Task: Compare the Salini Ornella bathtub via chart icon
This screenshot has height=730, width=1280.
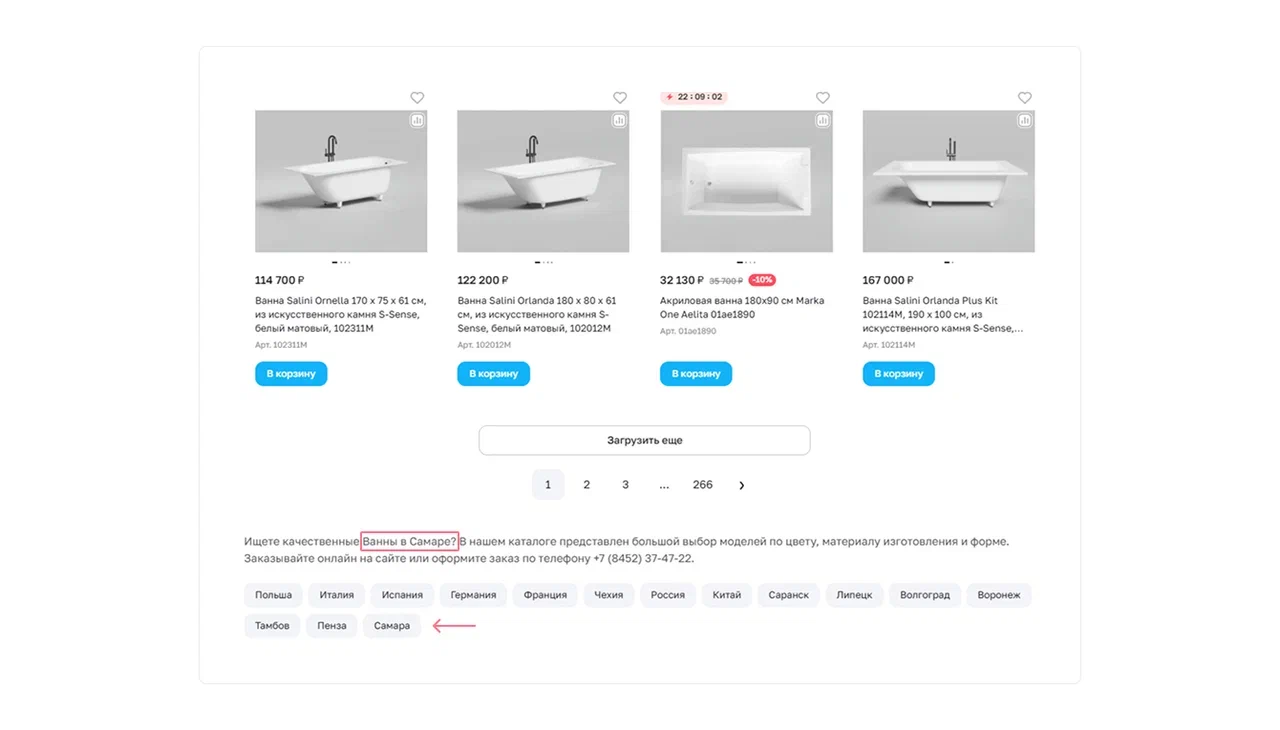Action: (x=417, y=121)
